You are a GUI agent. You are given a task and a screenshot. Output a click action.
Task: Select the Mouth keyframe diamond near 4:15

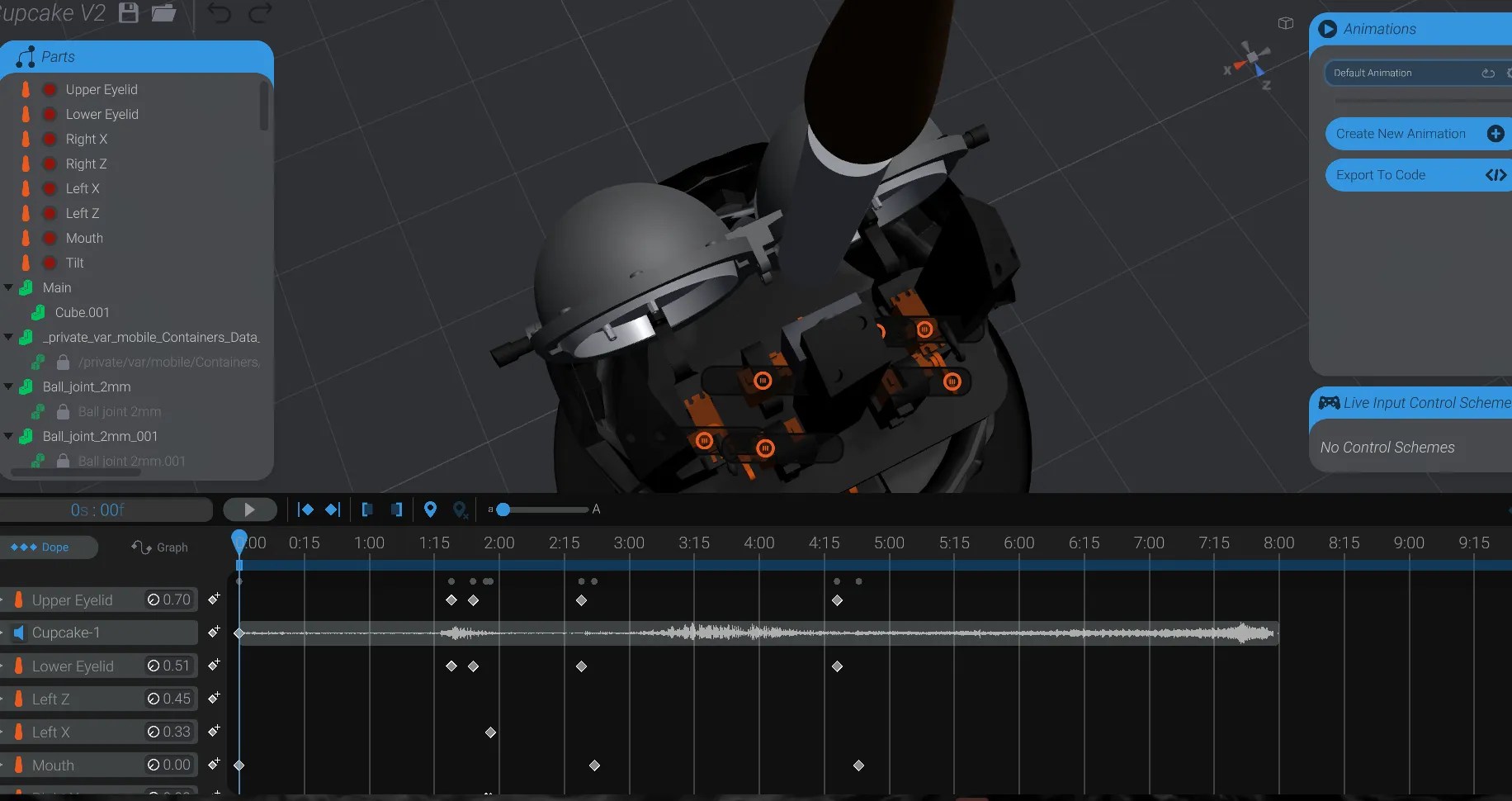[858, 765]
